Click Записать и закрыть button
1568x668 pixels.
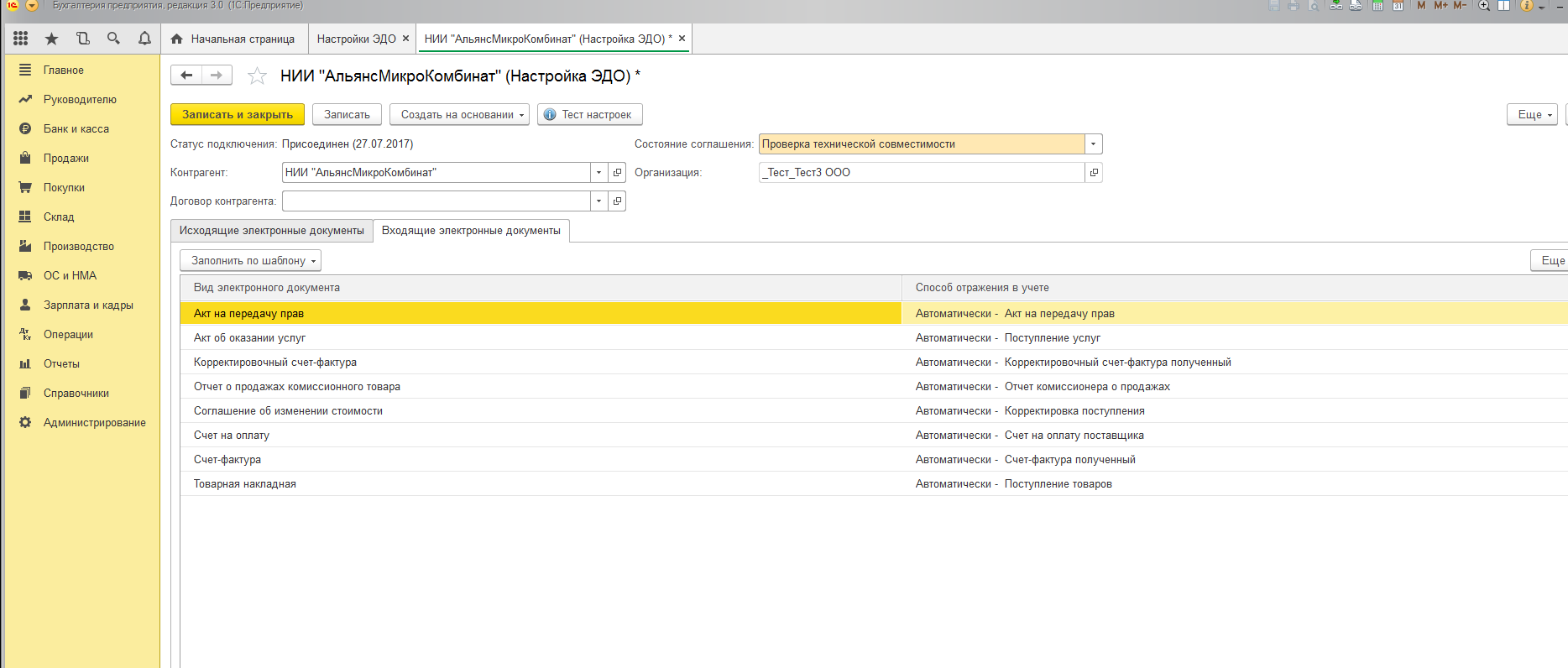[237, 115]
